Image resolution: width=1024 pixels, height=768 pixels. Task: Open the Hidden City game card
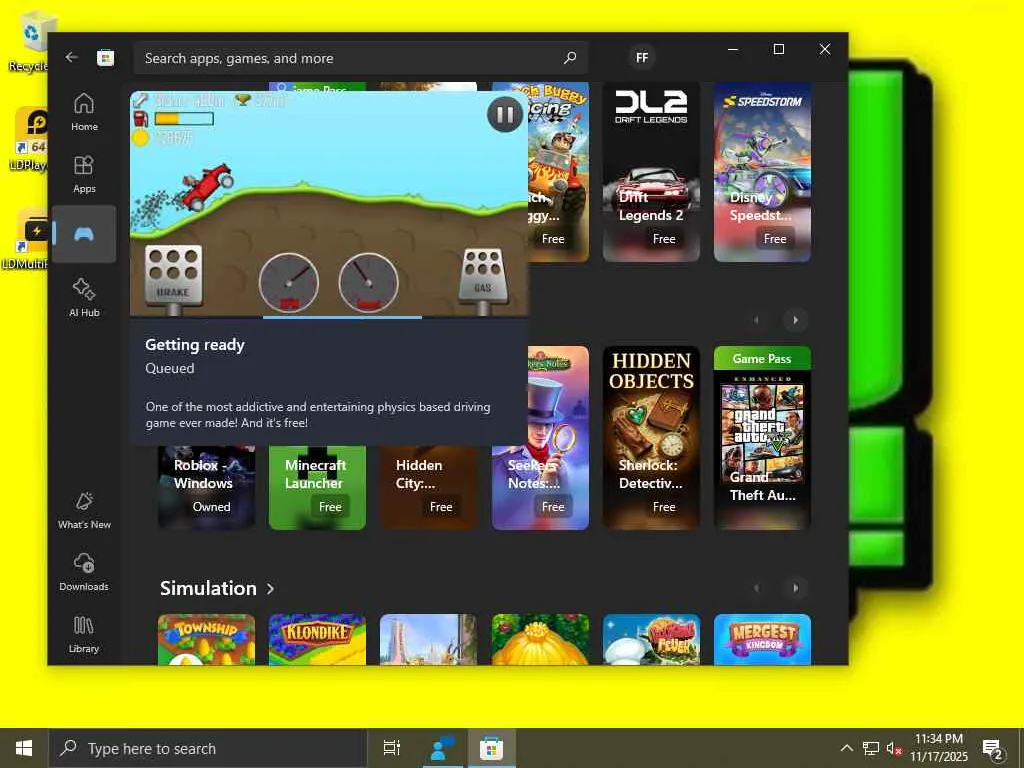click(428, 487)
